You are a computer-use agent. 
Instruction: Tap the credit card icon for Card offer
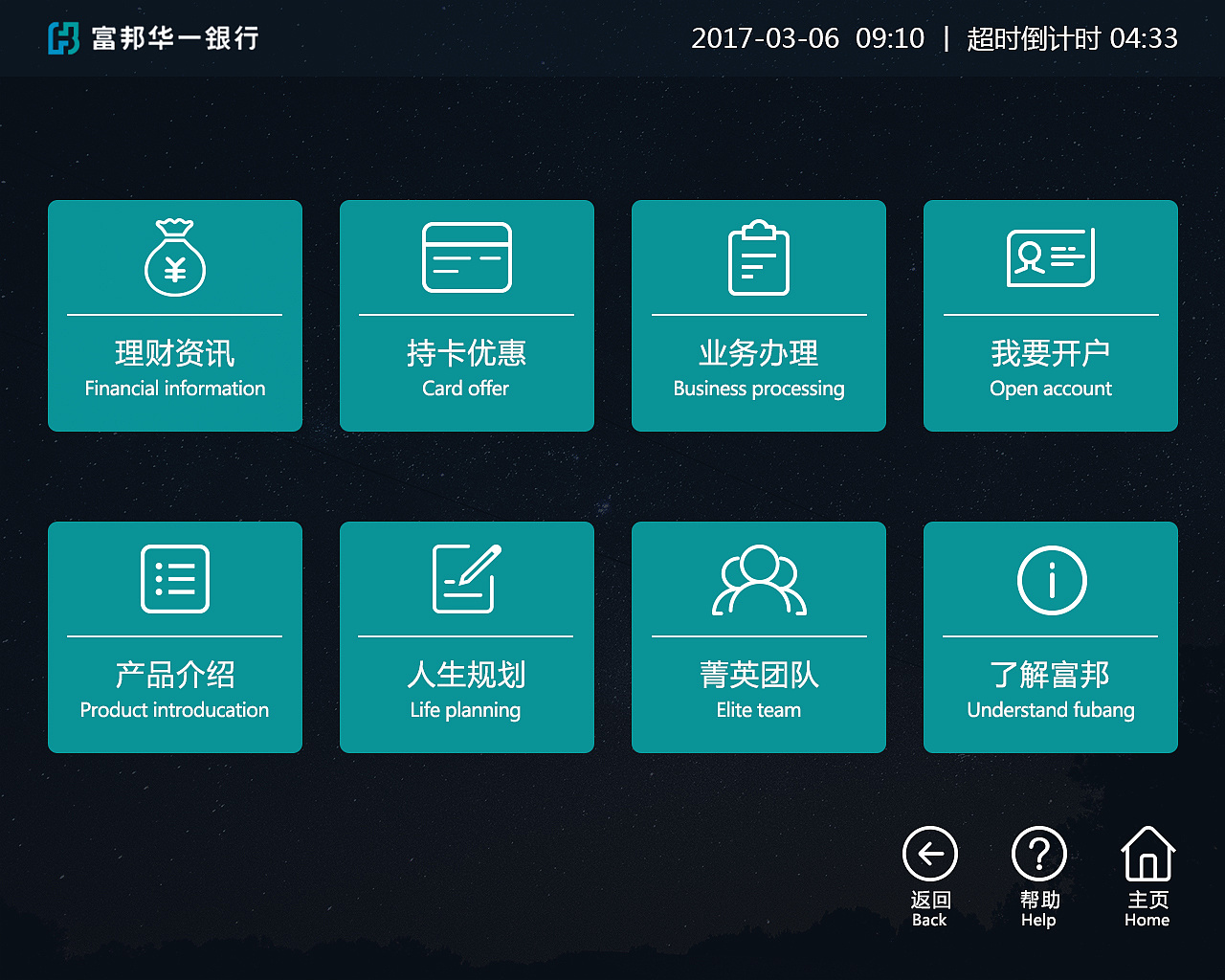[x=467, y=258]
